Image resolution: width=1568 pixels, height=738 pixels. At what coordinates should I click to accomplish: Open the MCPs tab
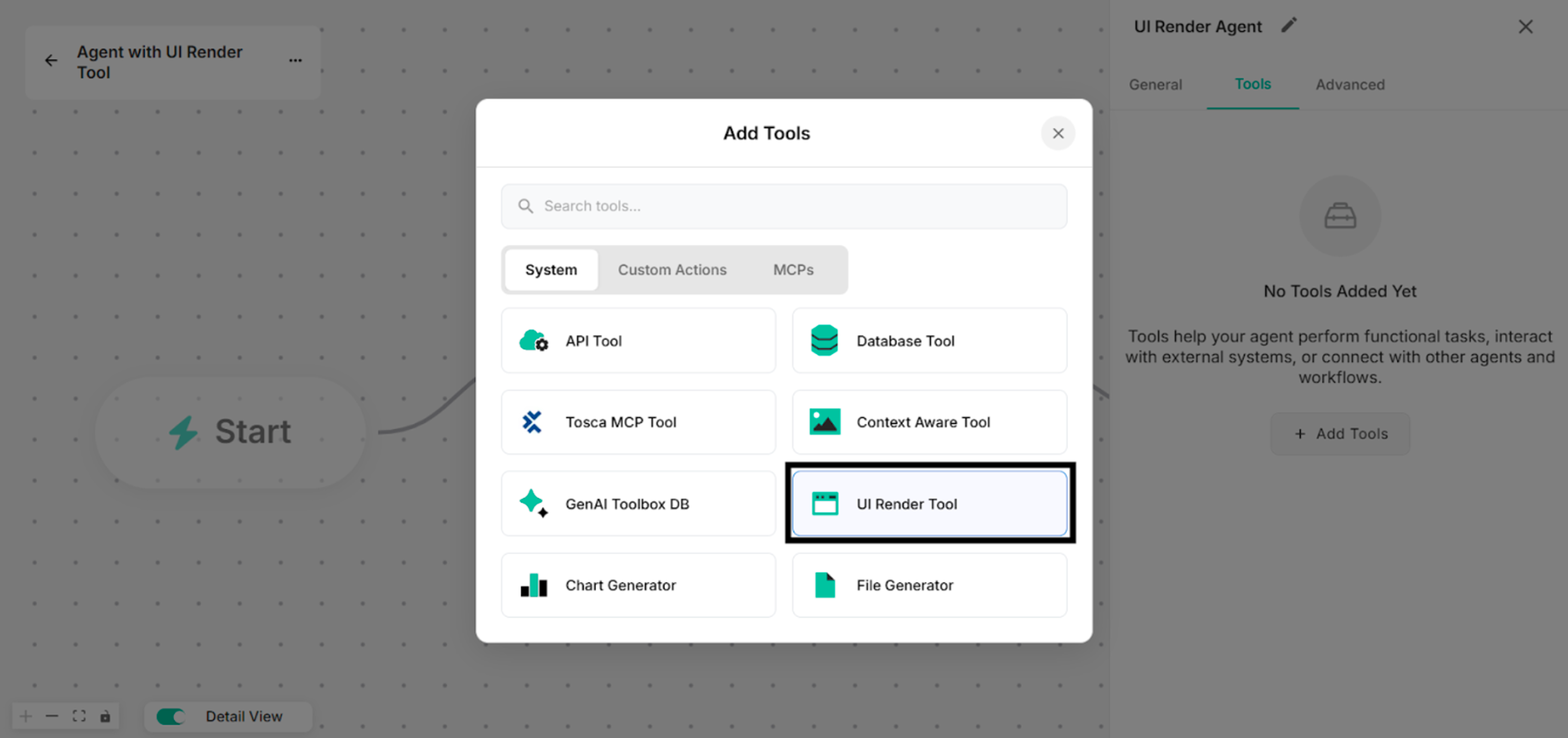793,270
